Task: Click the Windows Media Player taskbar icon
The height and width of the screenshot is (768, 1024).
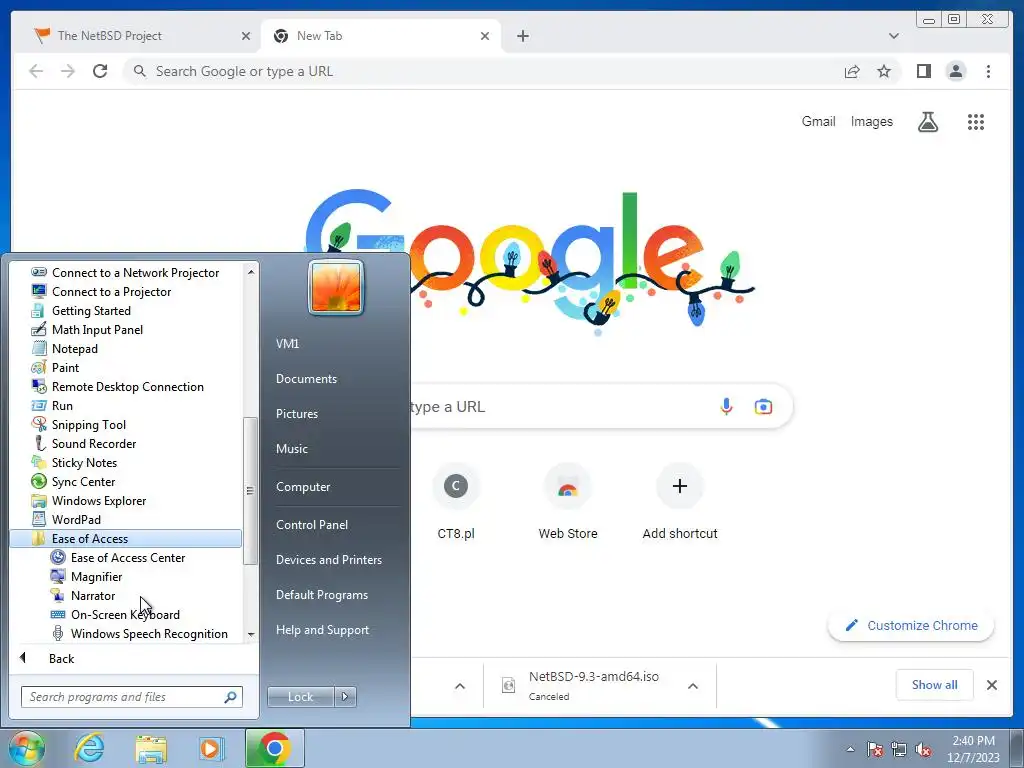Action: tap(210, 748)
